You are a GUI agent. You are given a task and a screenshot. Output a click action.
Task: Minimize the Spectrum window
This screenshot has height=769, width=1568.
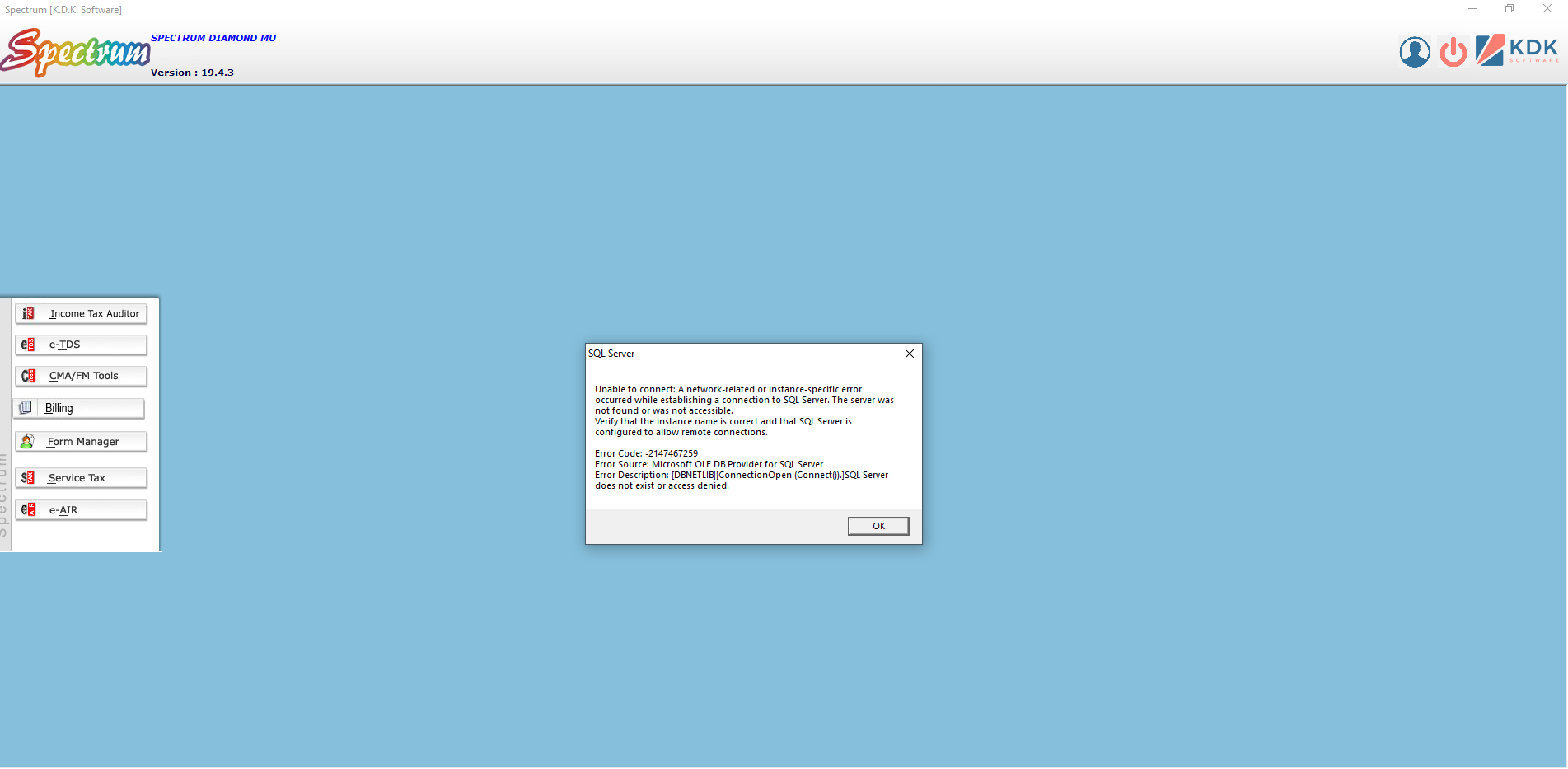1472,9
